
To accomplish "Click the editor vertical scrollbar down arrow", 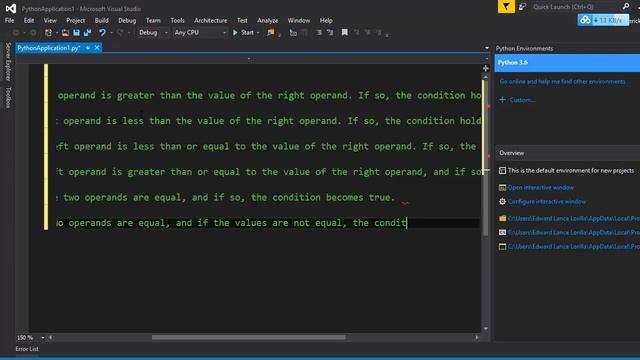I will [486, 329].
